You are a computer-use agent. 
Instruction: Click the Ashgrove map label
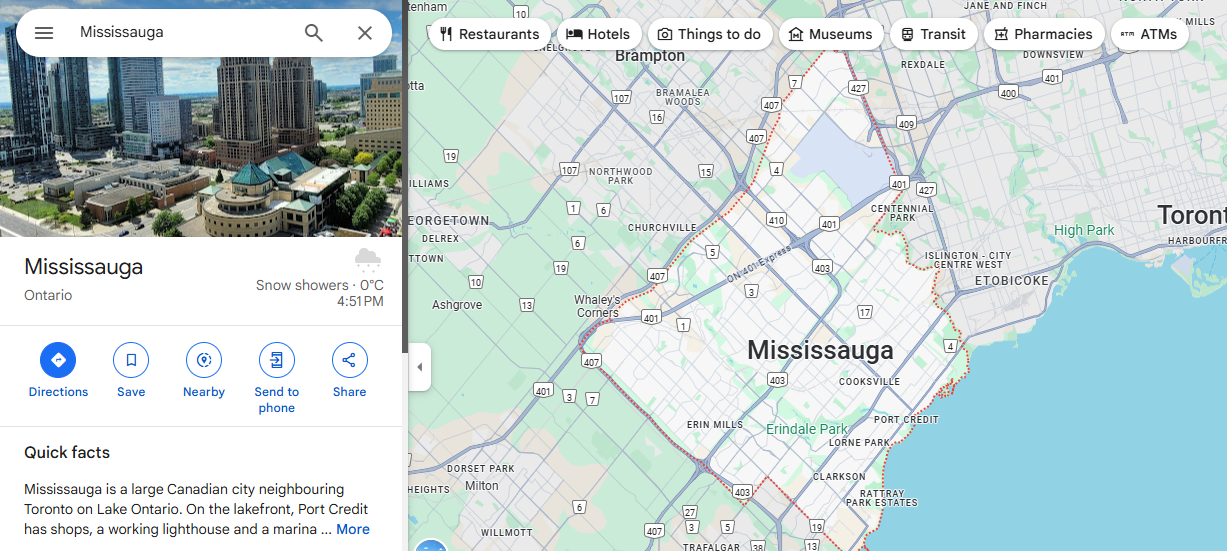pyautogui.click(x=457, y=305)
